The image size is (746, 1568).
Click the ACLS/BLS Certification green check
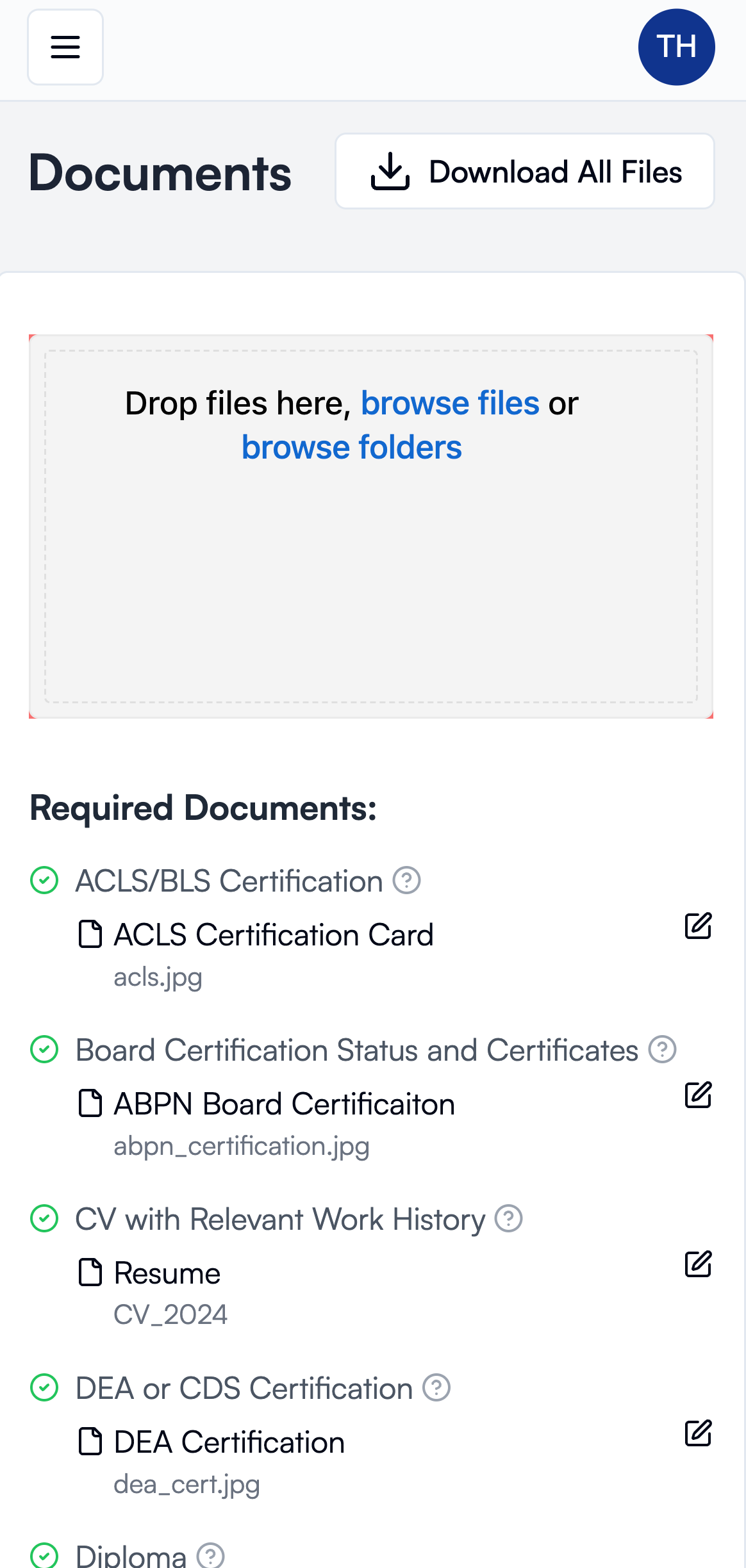pyautogui.click(x=44, y=880)
